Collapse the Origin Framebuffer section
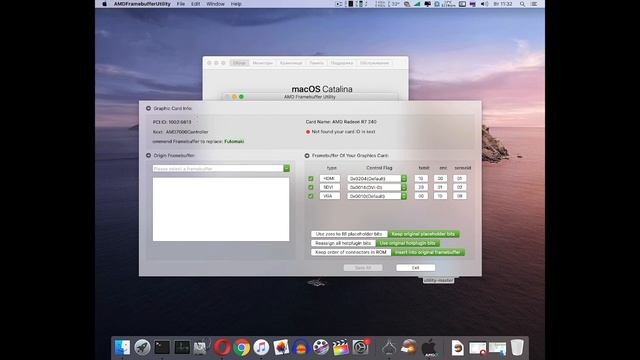This screenshot has width=640, height=360. (149, 156)
